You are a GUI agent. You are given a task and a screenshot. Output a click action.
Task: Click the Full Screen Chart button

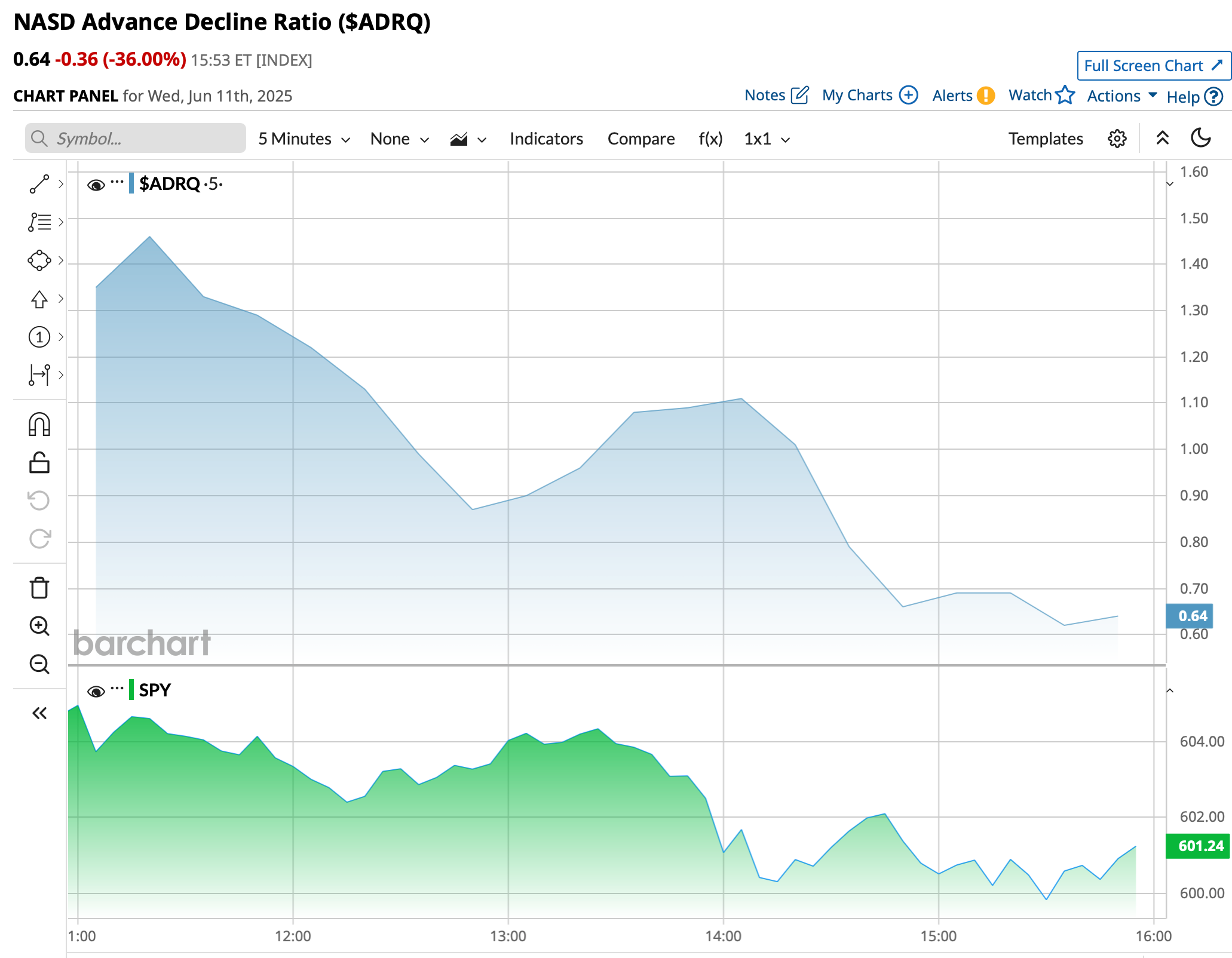tap(1153, 66)
